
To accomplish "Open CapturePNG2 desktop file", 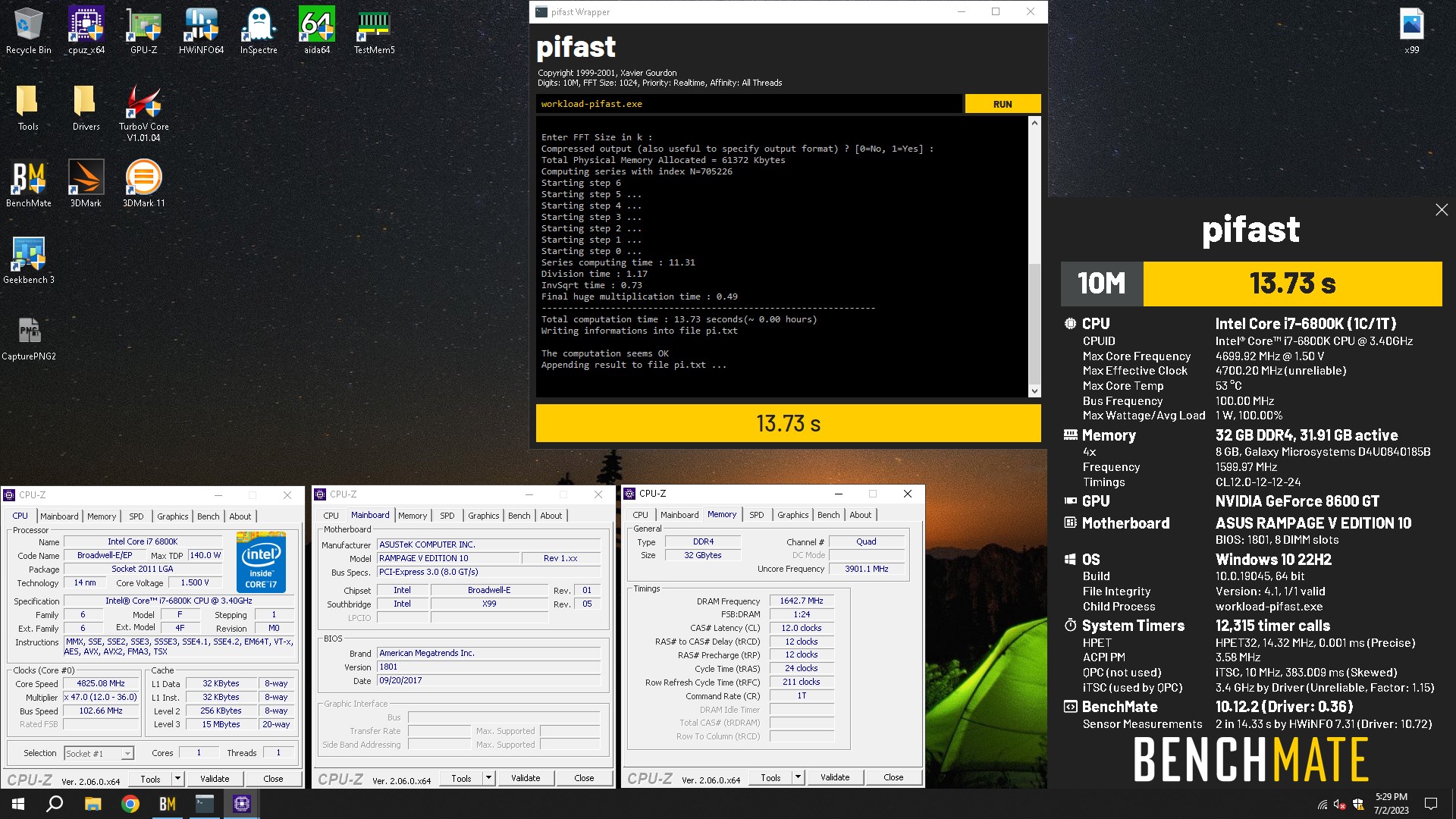I will [28, 337].
